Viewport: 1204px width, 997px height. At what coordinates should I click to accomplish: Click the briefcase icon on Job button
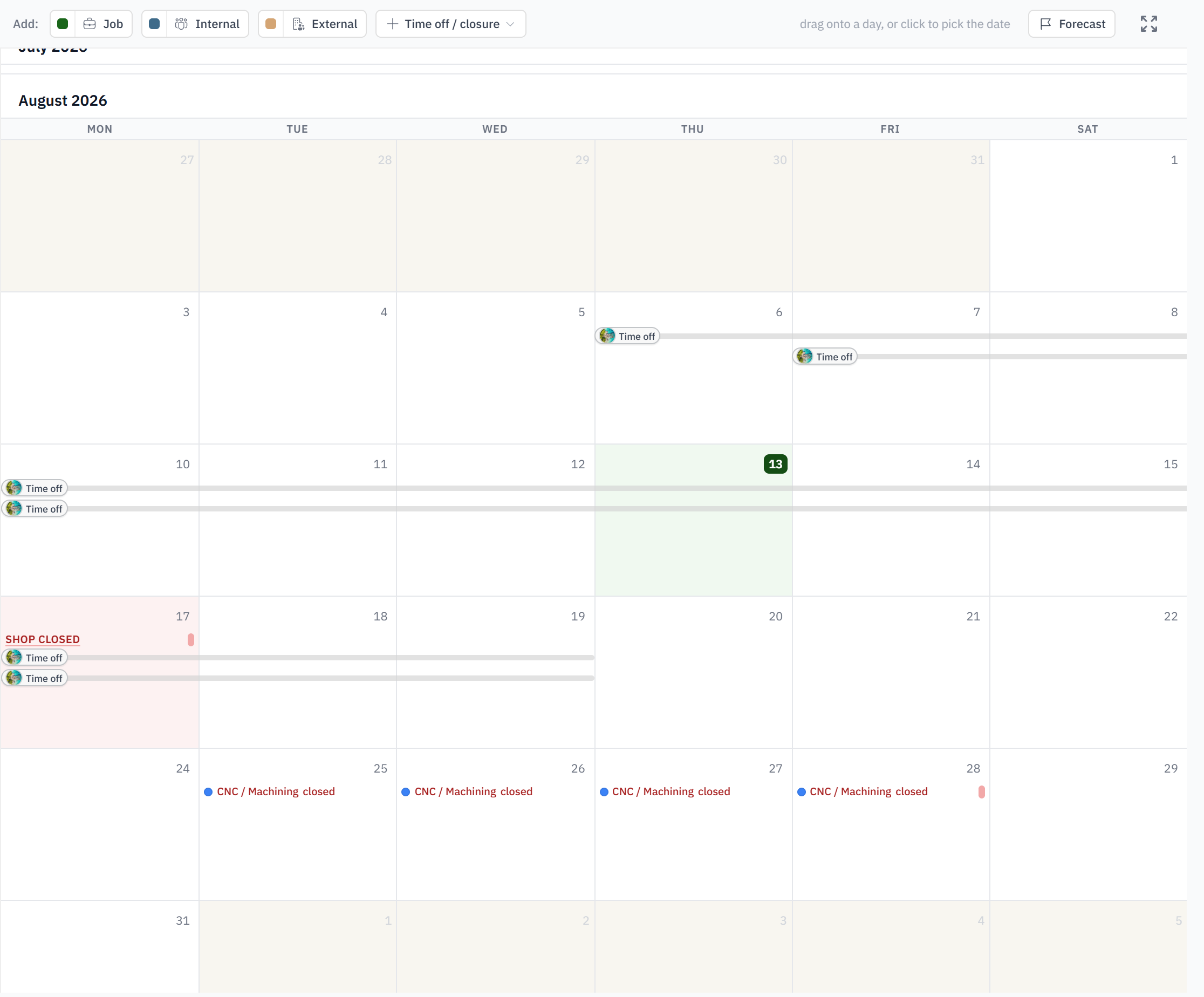click(90, 24)
